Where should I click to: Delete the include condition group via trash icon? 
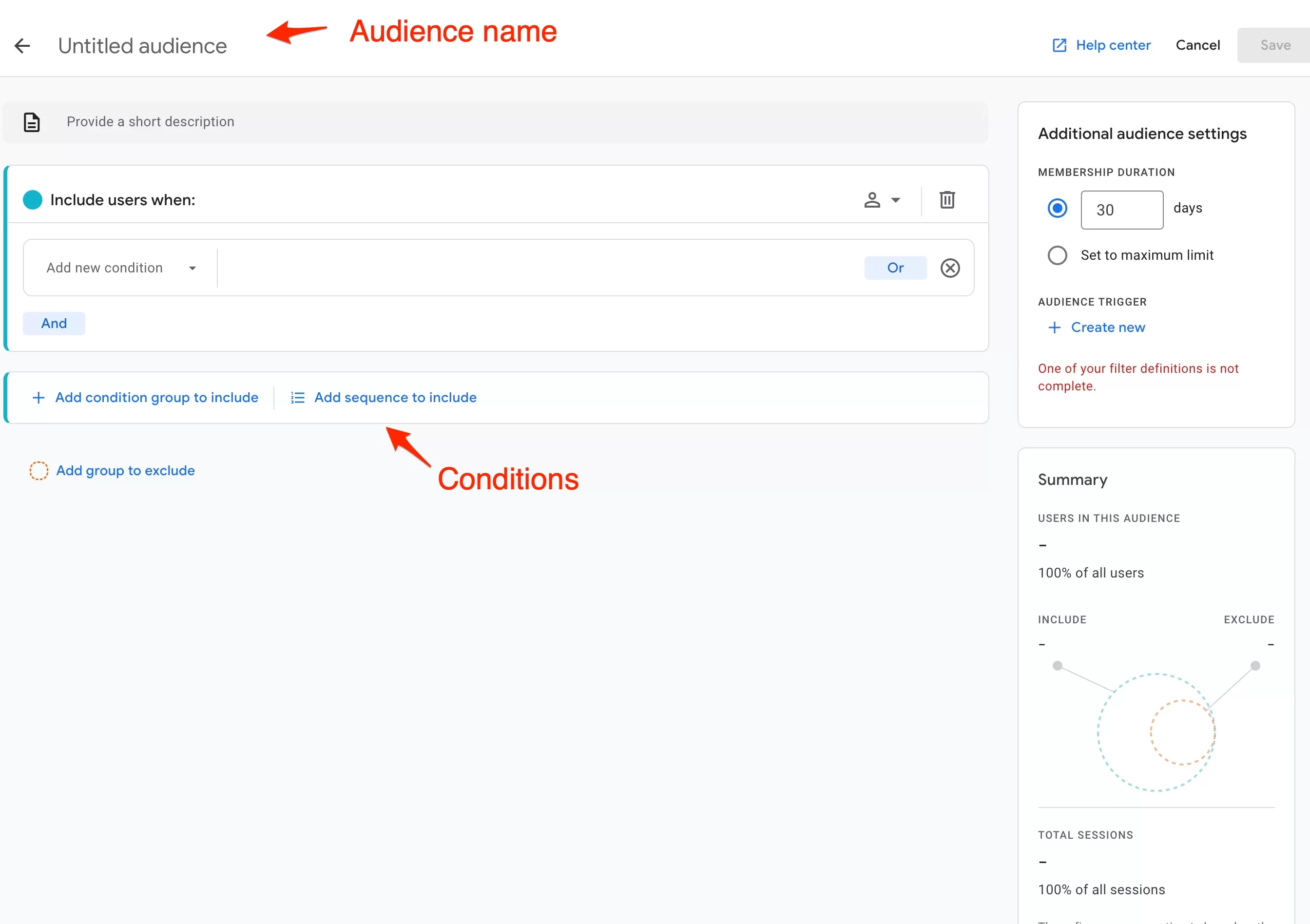(947, 200)
